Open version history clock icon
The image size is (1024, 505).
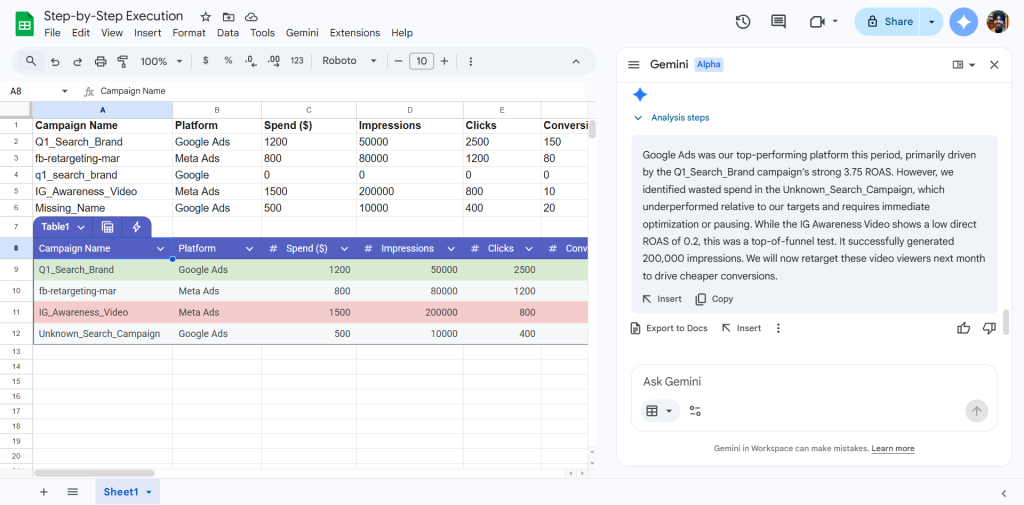743,22
